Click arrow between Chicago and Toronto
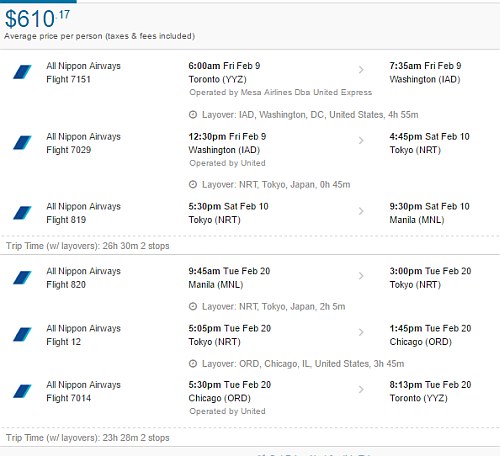Screen dimensions: 500x456 [361, 389]
